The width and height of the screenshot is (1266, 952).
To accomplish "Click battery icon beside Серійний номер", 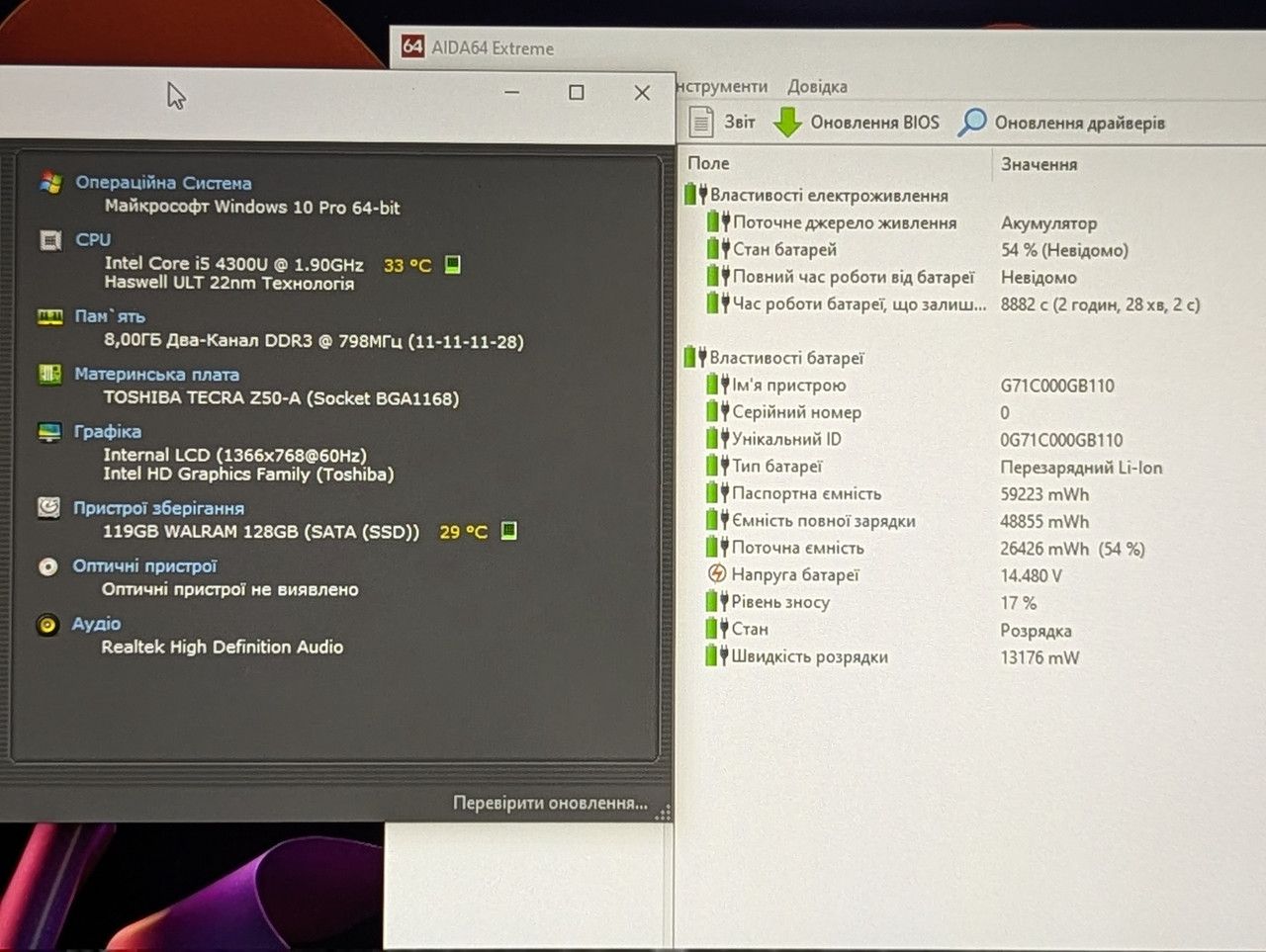I will (x=718, y=411).
